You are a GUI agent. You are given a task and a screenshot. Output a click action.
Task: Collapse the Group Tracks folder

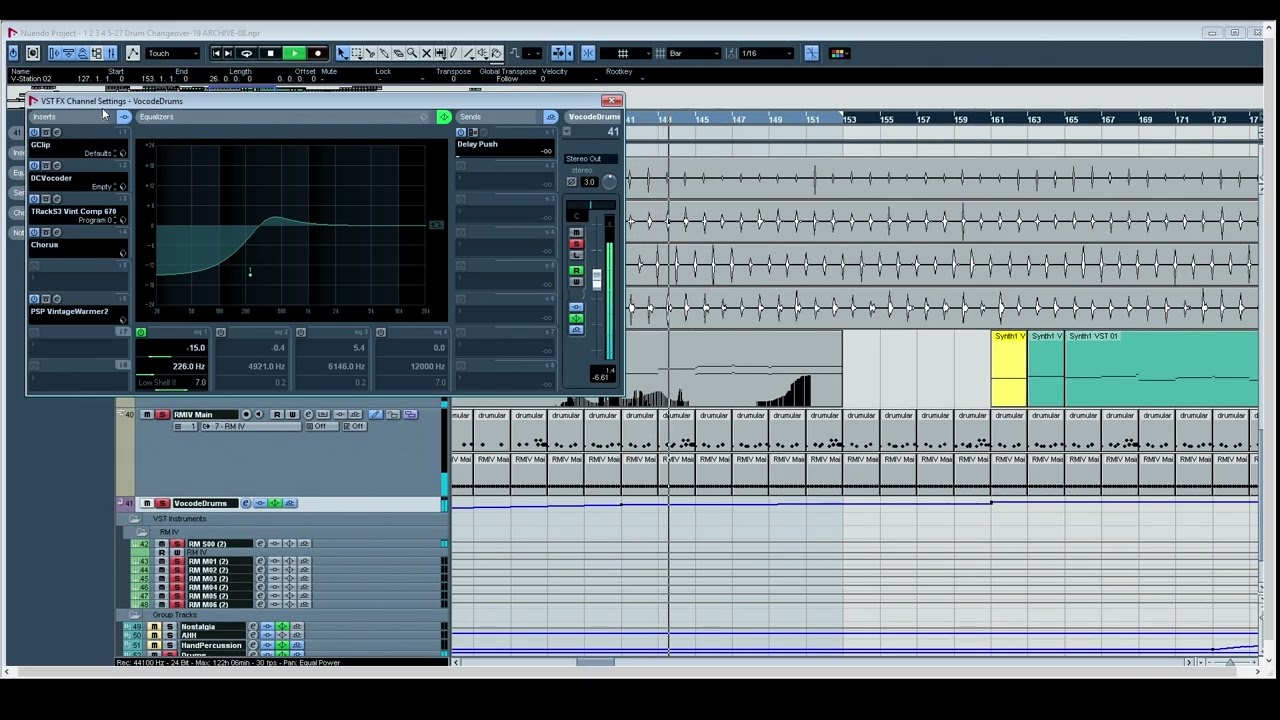(135, 615)
